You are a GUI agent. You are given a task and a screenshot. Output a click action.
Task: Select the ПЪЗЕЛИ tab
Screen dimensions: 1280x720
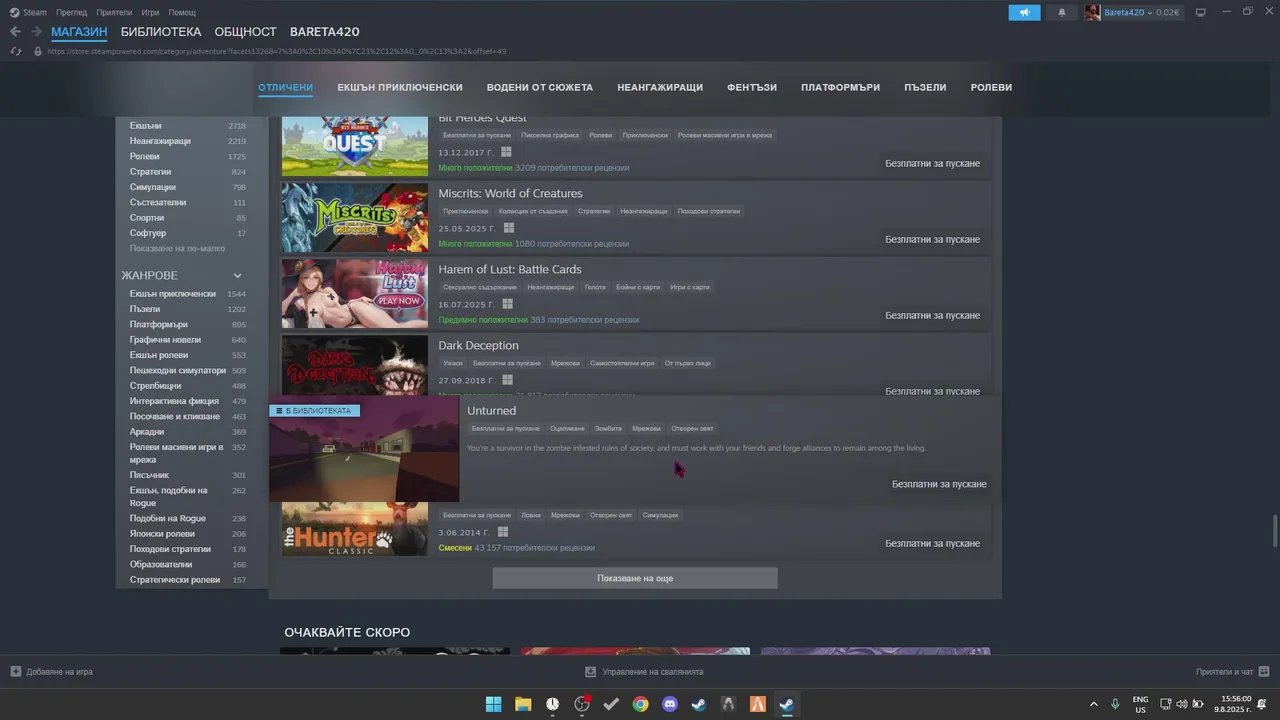click(x=925, y=87)
